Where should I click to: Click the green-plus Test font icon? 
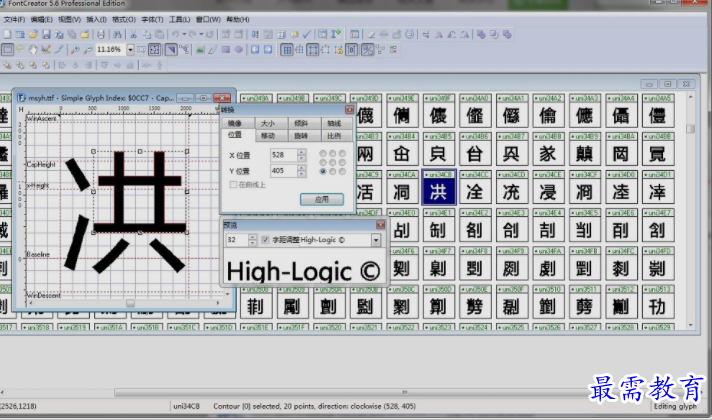pyautogui.click(x=336, y=34)
